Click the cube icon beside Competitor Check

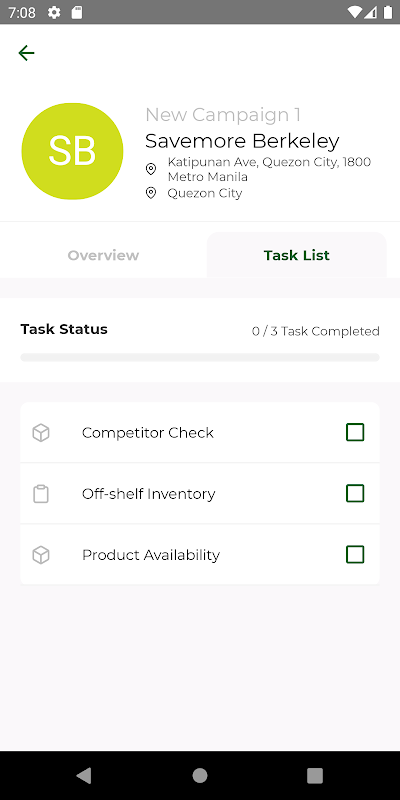(41, 433)
